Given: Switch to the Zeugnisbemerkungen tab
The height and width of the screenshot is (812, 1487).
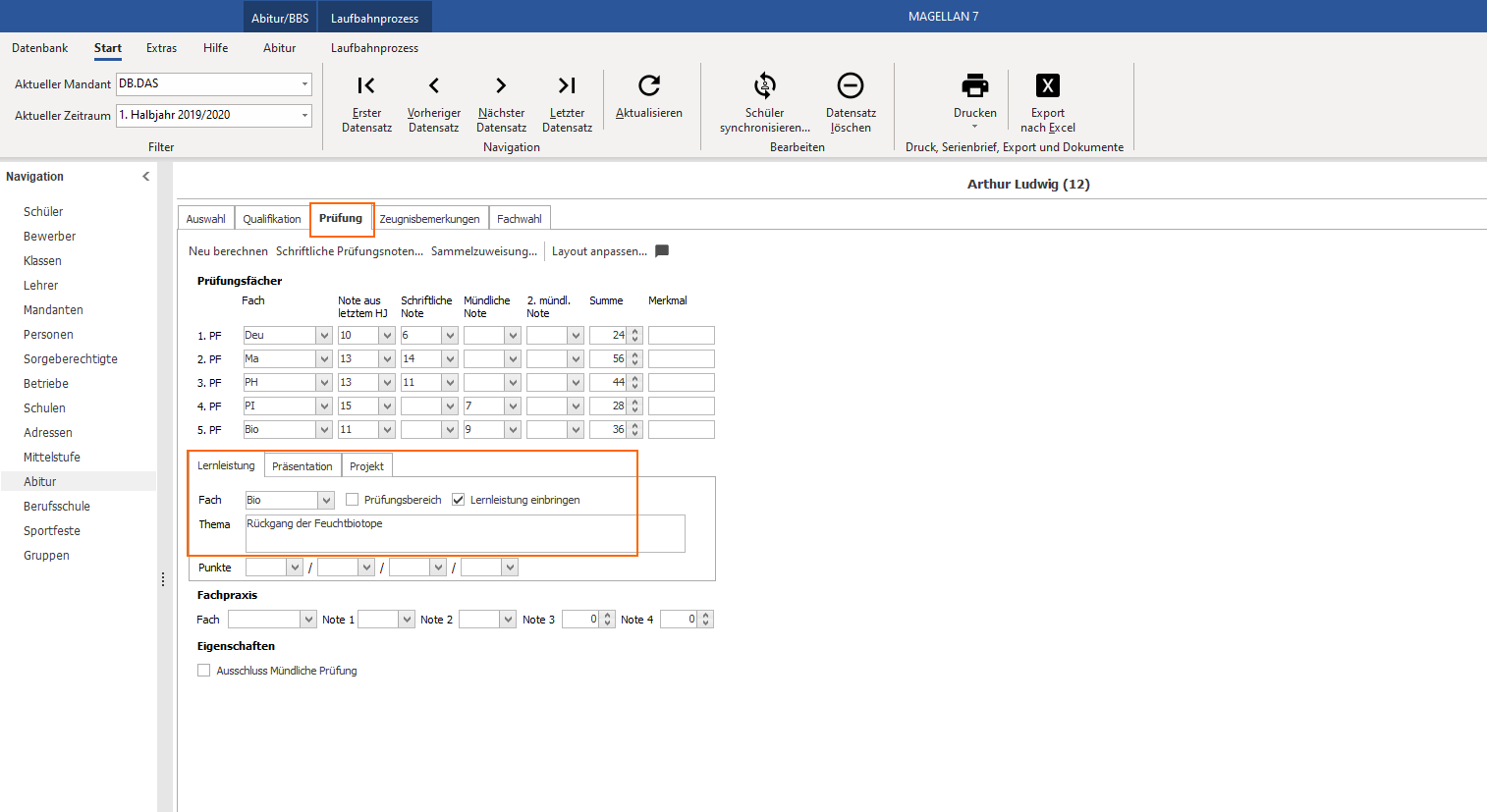Looking at the screenshot, I should 429,219.
